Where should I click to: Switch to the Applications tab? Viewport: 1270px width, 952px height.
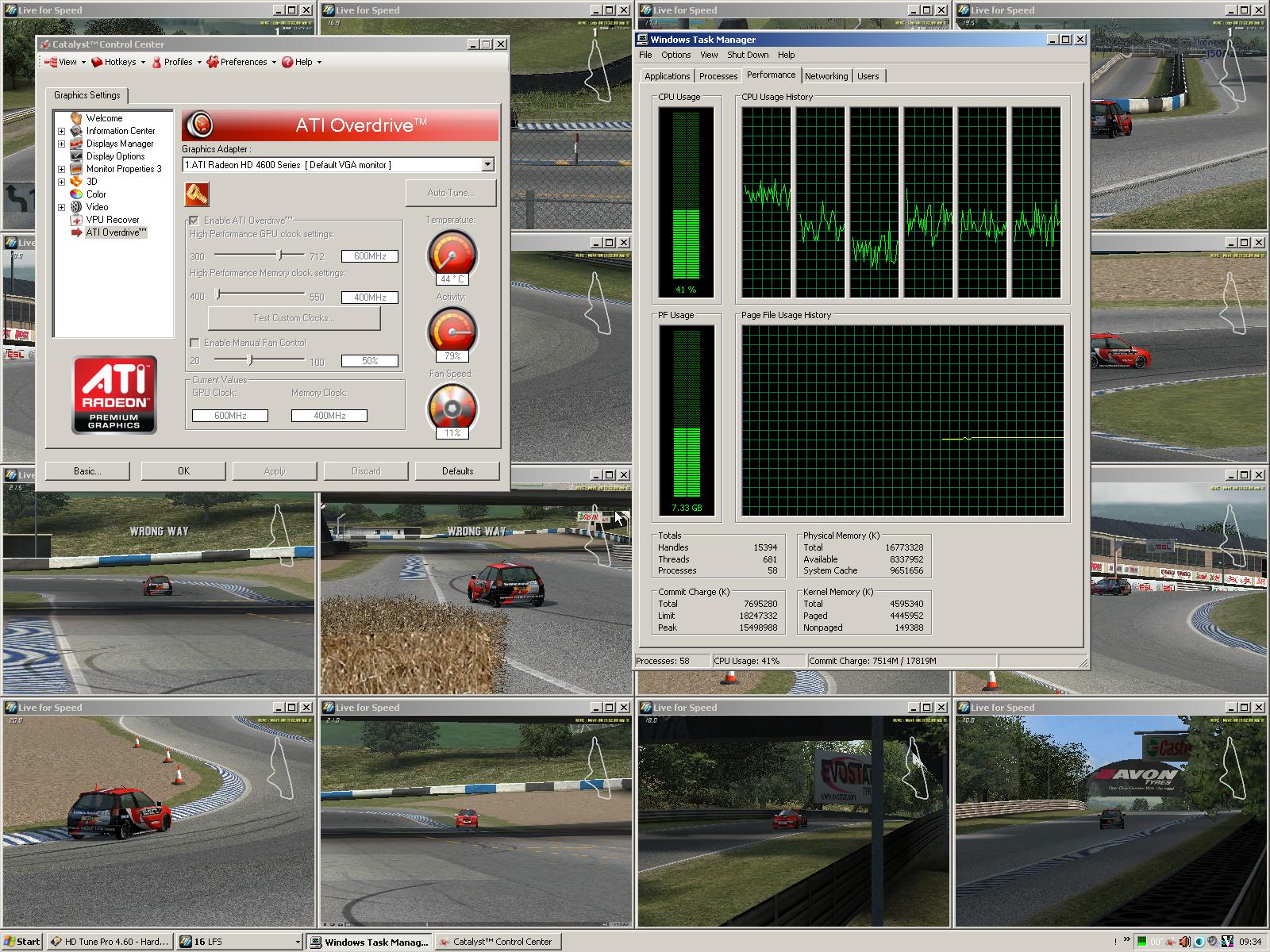[x=667, y=76]
